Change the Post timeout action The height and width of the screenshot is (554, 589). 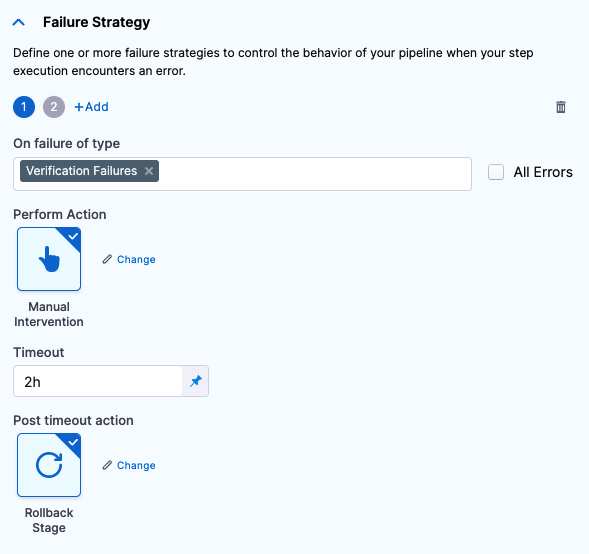pyautogui.click(x=136, y=466)
